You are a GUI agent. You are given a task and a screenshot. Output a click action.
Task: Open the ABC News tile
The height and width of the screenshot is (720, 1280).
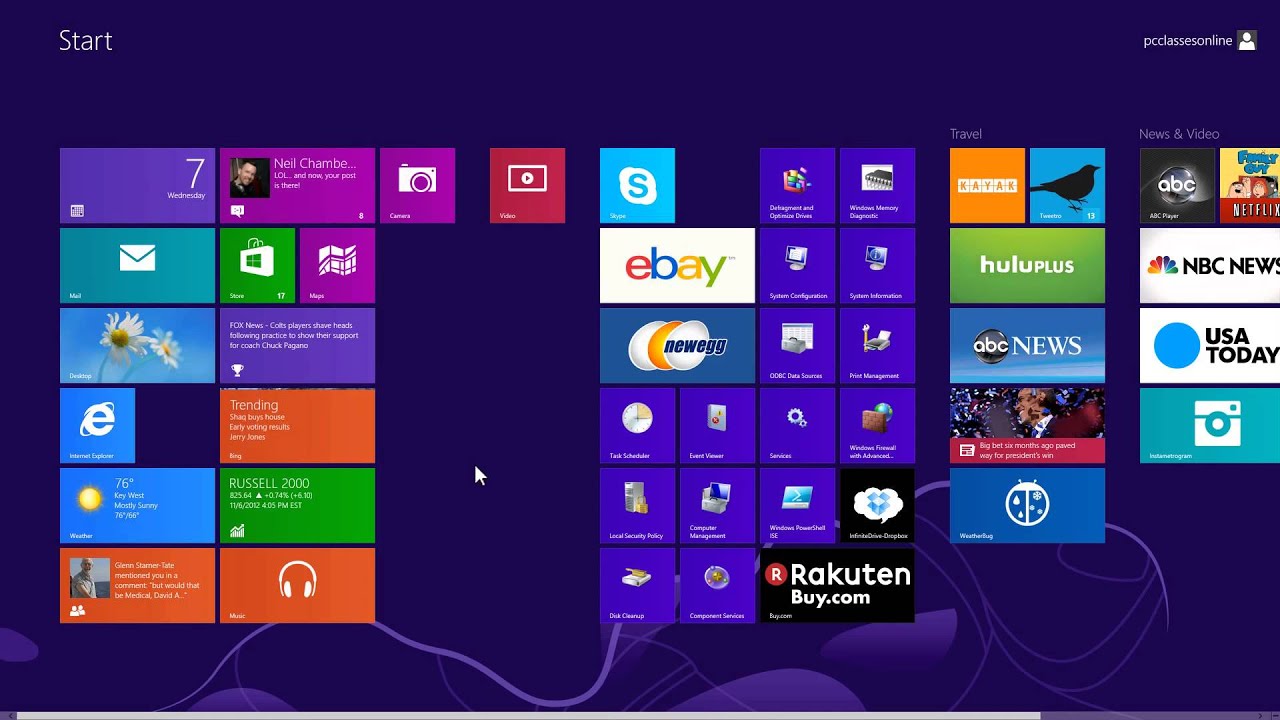click(x=1027, y=345)
